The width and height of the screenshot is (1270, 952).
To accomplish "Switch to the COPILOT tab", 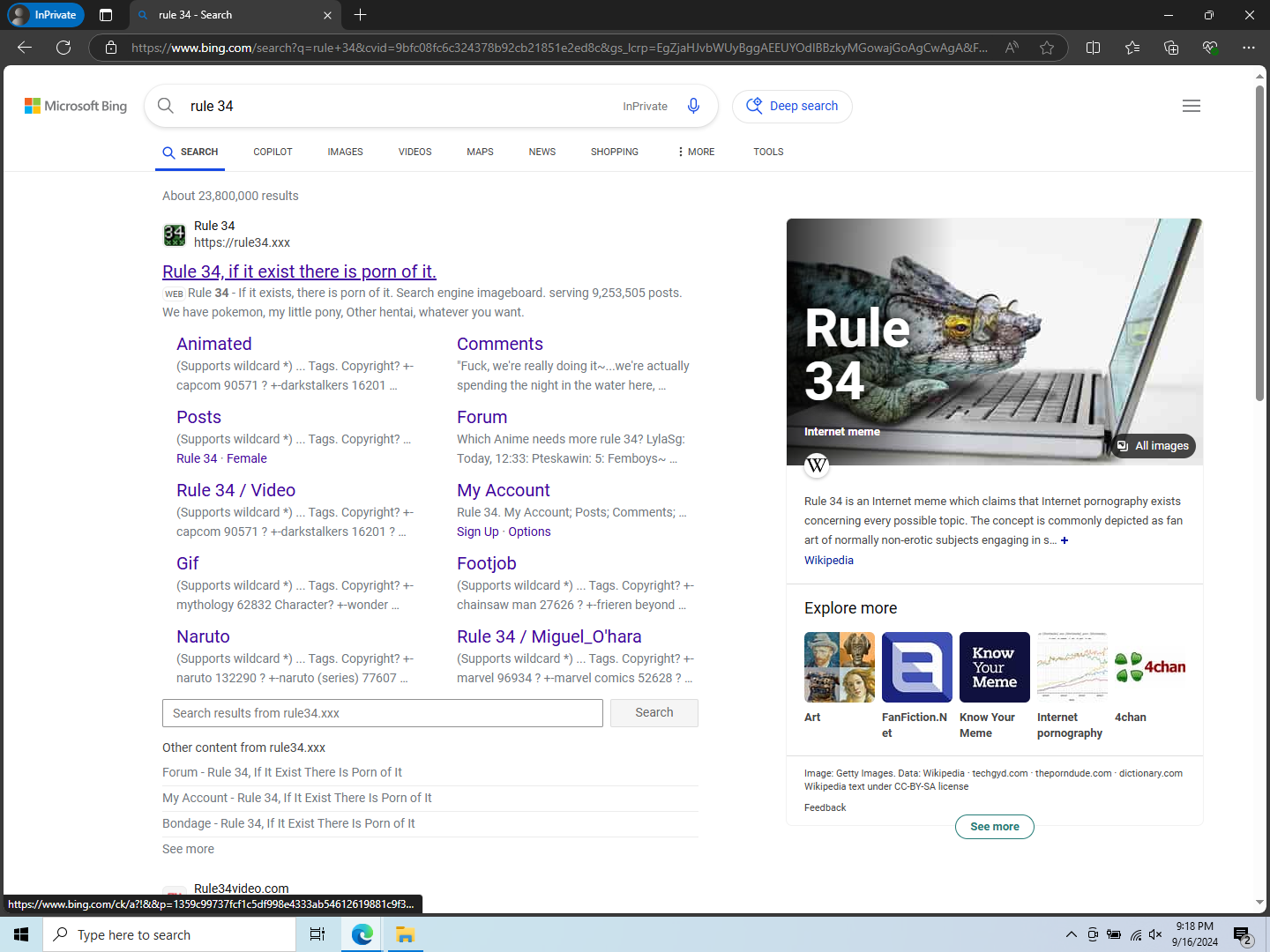I will pyautogui.click(x=273, y=152).
